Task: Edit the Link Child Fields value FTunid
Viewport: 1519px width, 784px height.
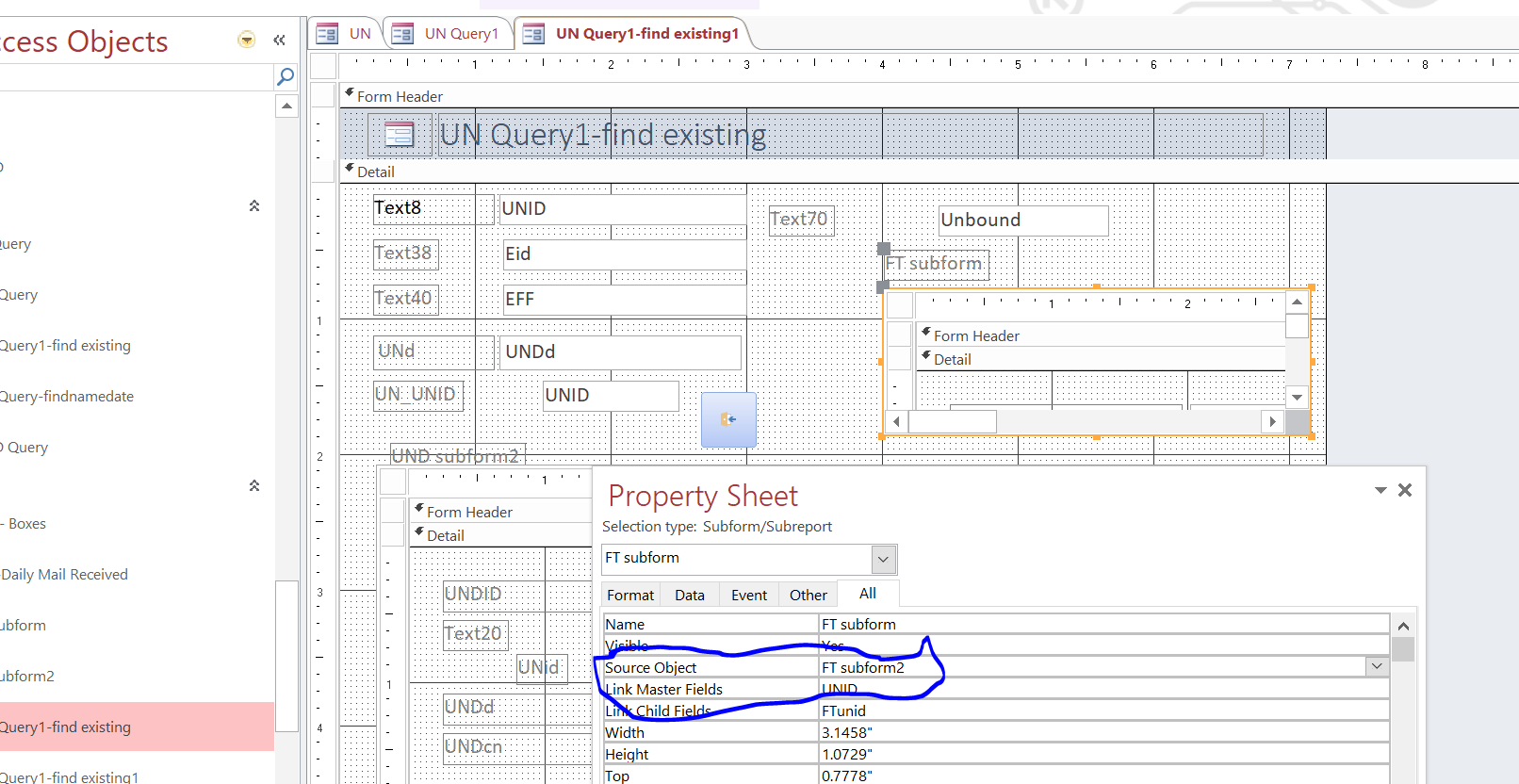Action: coord(1103,710)
